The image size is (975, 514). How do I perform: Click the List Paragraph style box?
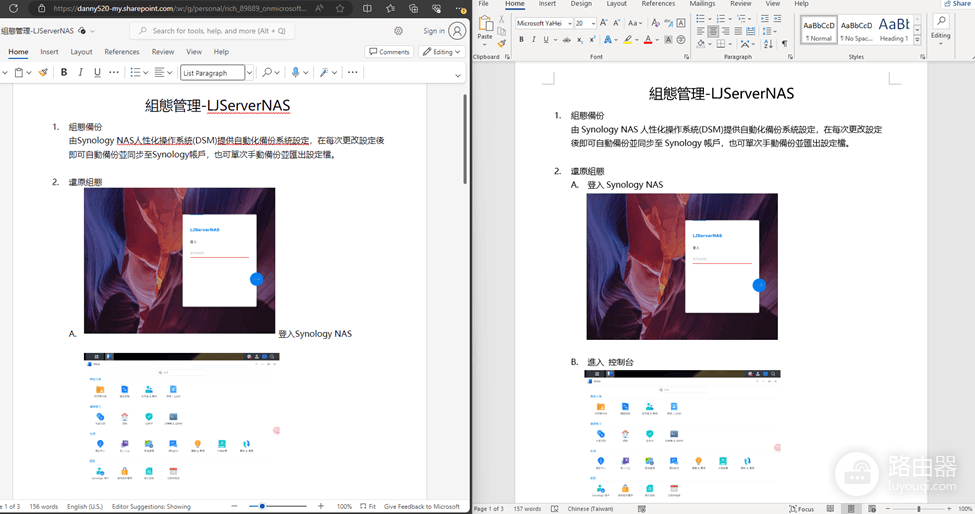coord(212,73)
